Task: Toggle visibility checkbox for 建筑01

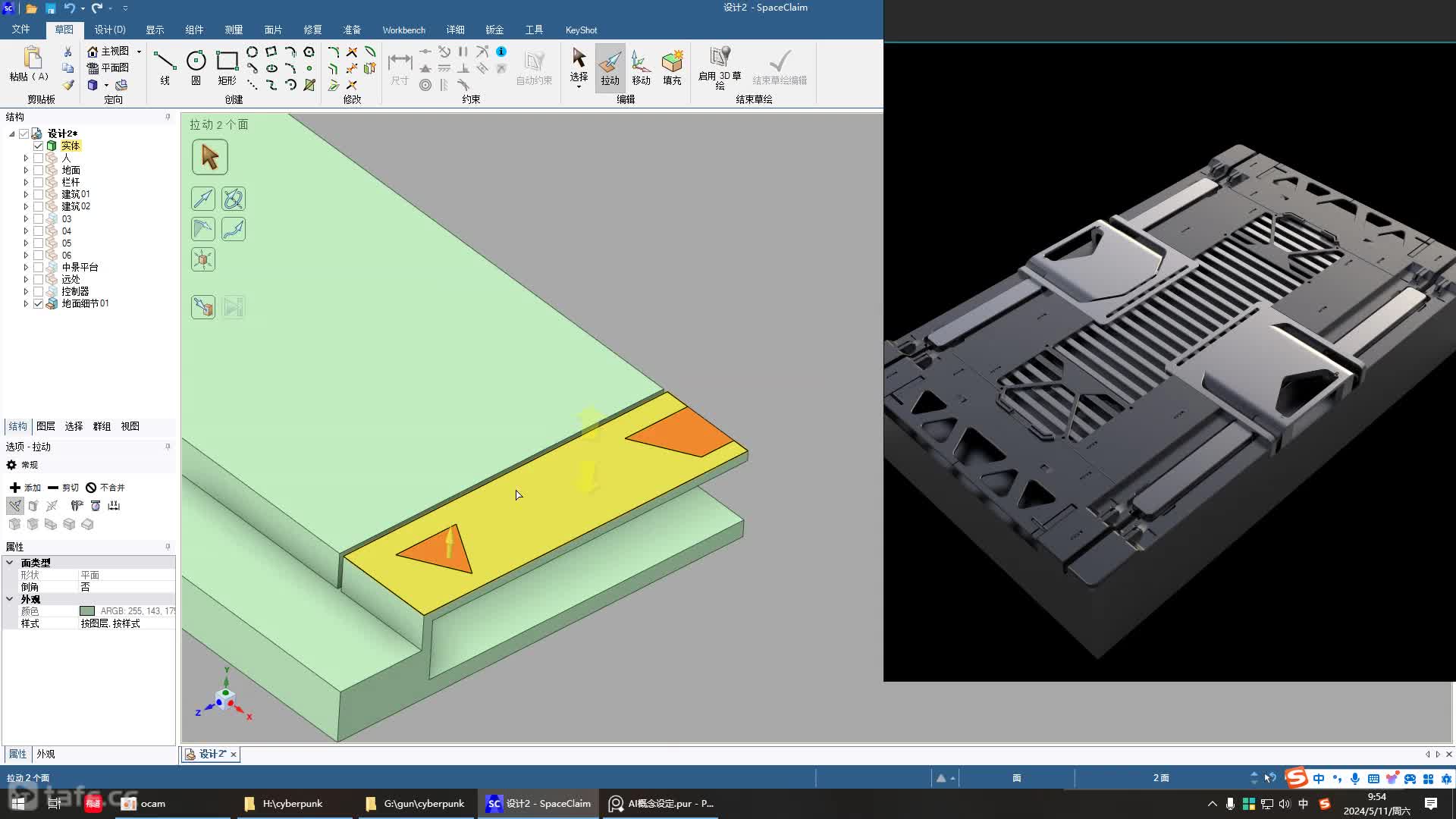Action: tap(38, 194)
